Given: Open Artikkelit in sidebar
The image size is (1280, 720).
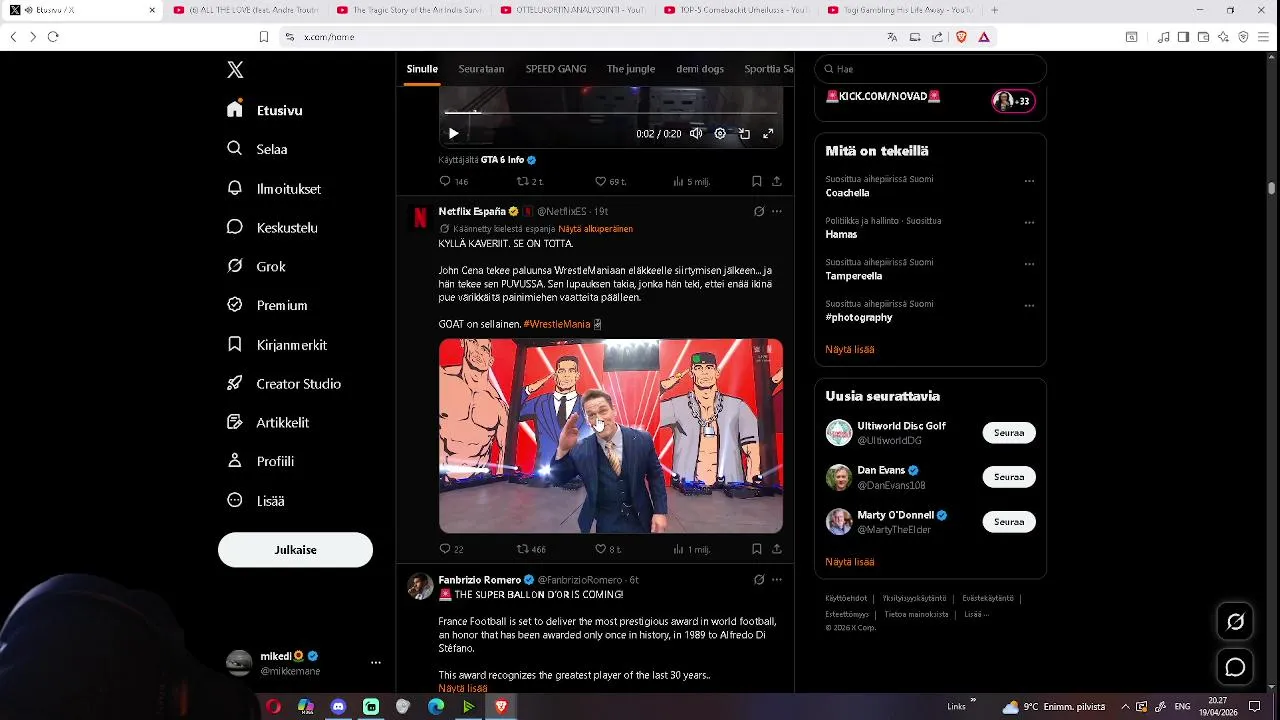Looking at the screenshot, I should [268, 422].
